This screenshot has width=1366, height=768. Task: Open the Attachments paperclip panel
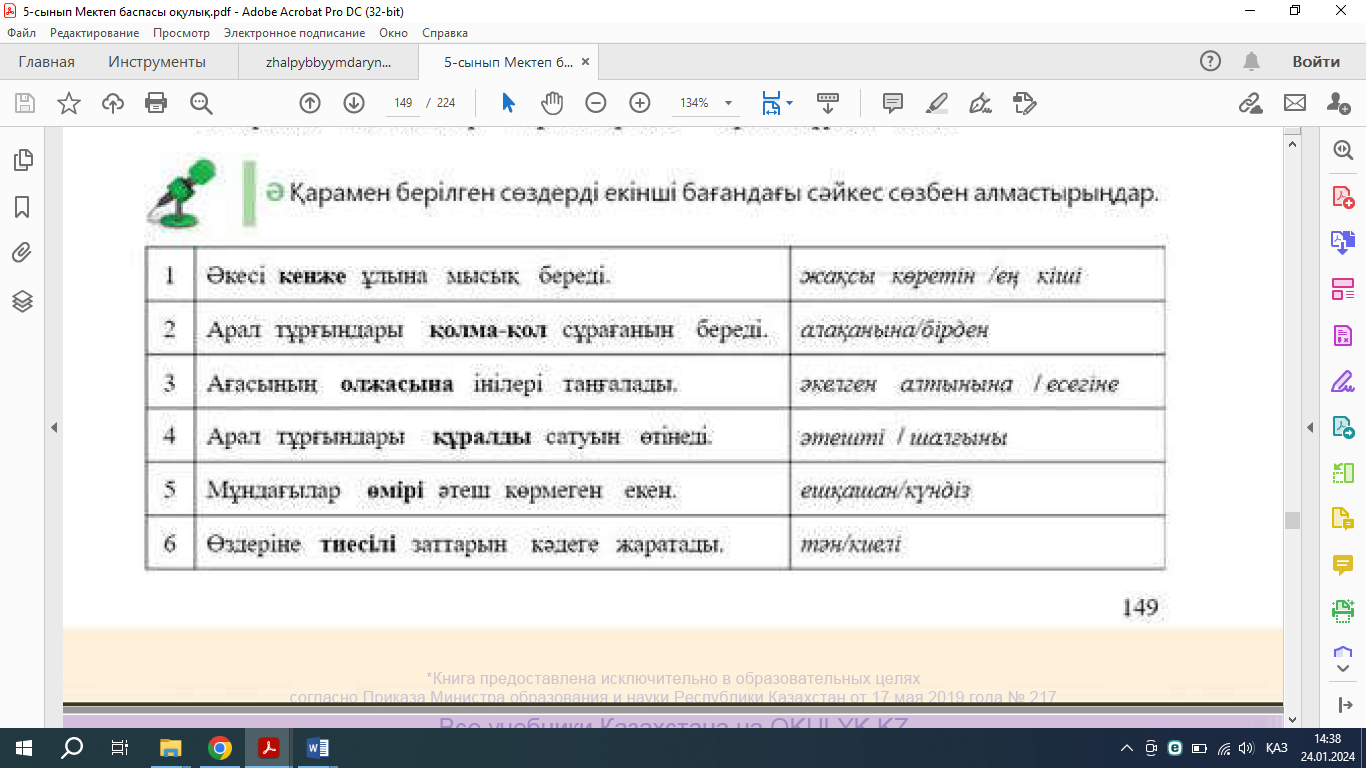pyautogui.click(x=22, y=253)
